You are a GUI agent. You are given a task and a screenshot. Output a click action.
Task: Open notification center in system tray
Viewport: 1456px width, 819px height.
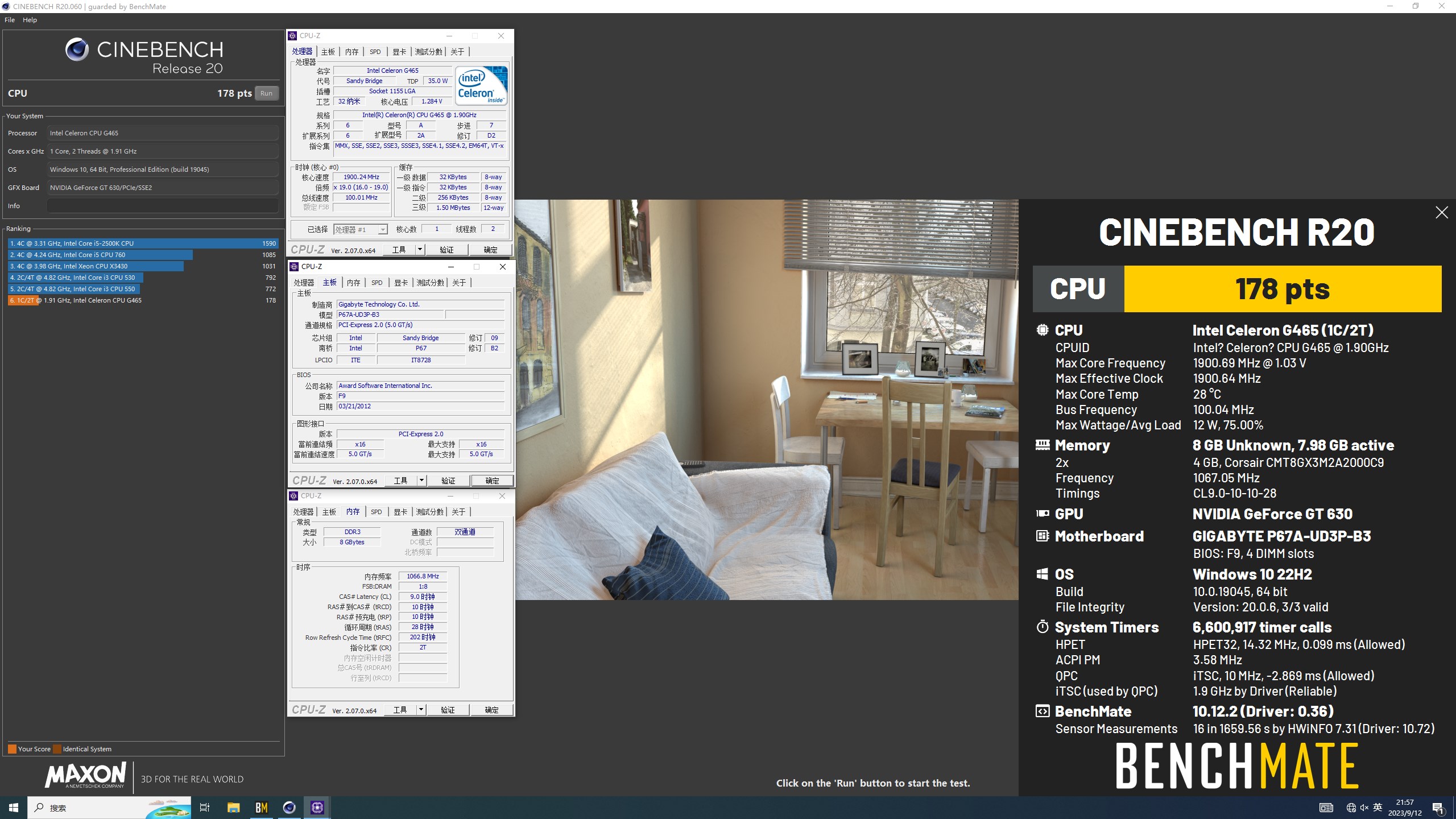click(1438, 808)
